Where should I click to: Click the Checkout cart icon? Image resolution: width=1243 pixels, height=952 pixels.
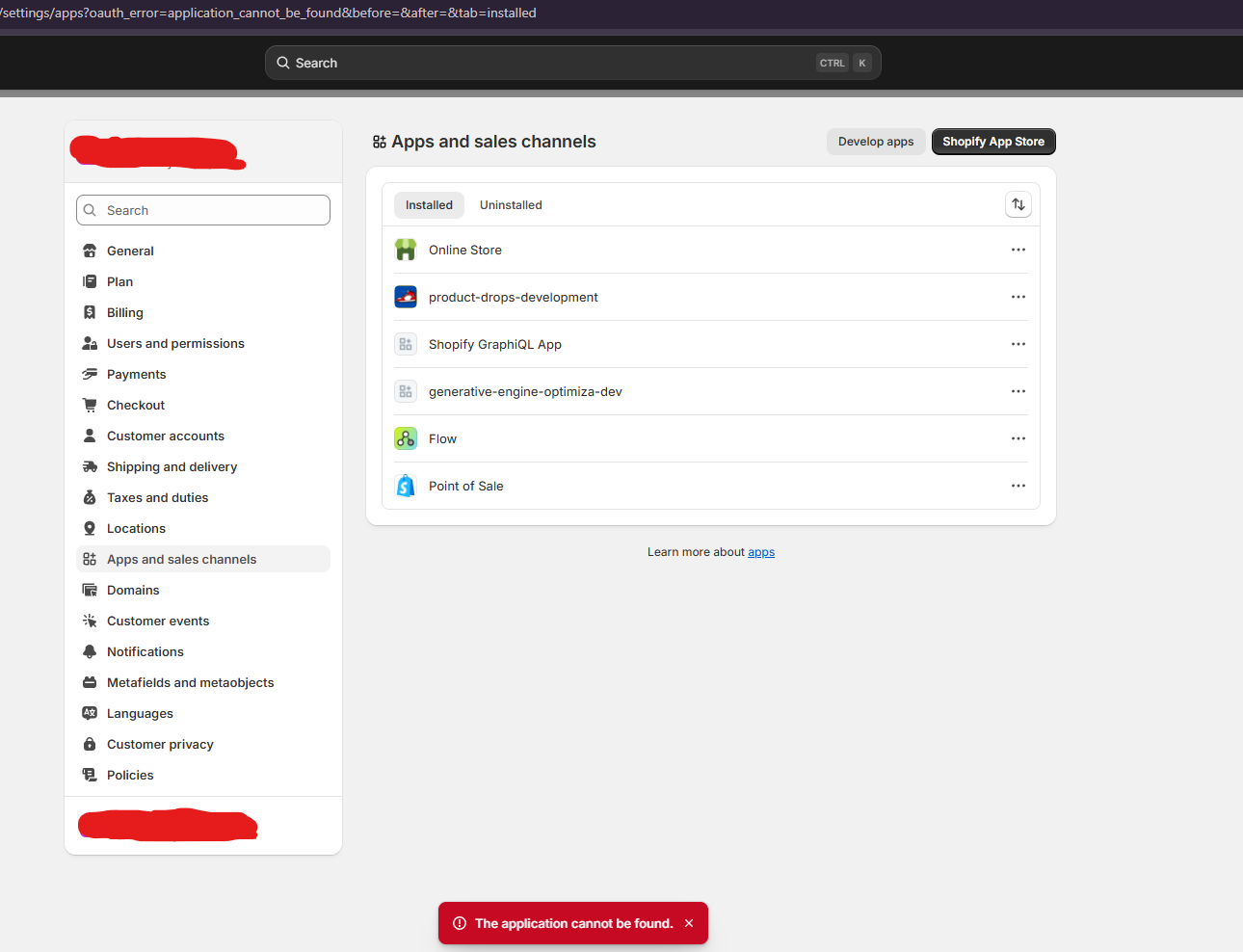click(90, 405)
